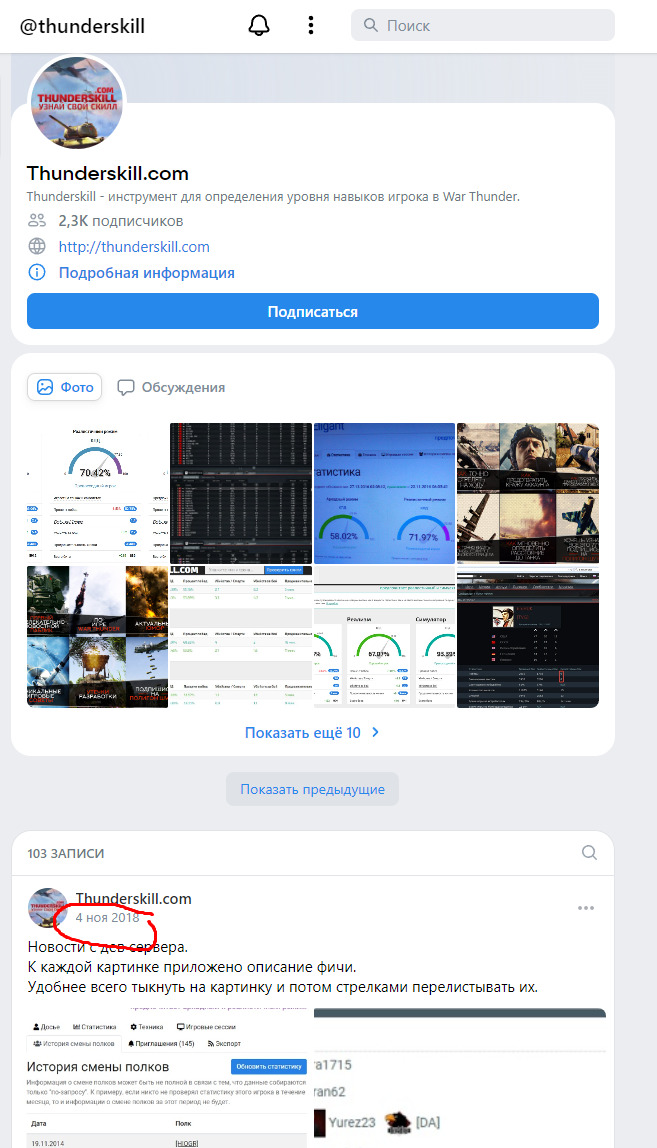657x1148 pixels.
Task: Open 2,3K подписчиков list
Action: (x=121, y=220)
